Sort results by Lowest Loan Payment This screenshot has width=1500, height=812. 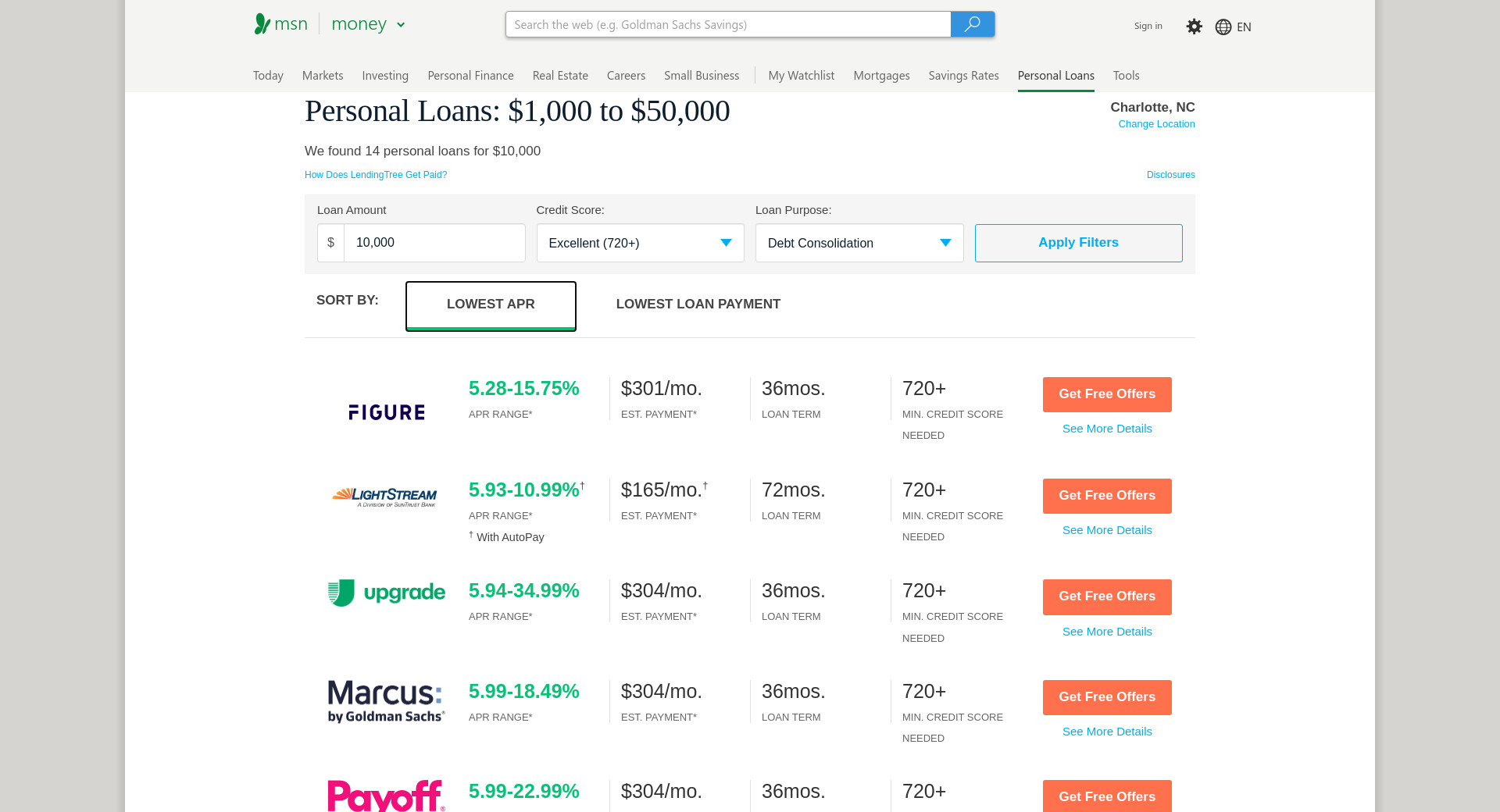point(698,304)
